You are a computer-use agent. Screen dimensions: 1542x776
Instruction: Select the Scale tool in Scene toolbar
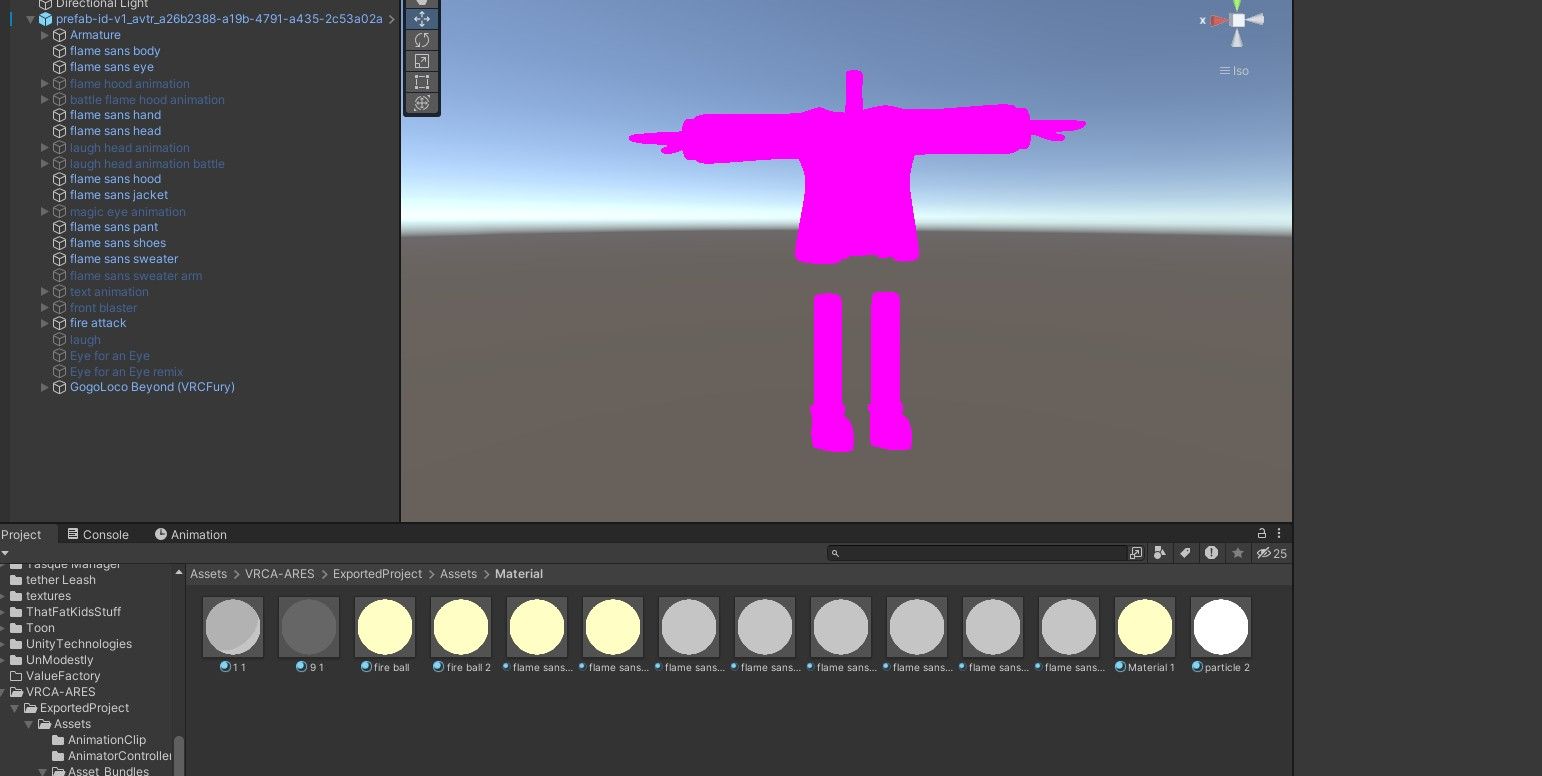422,61
